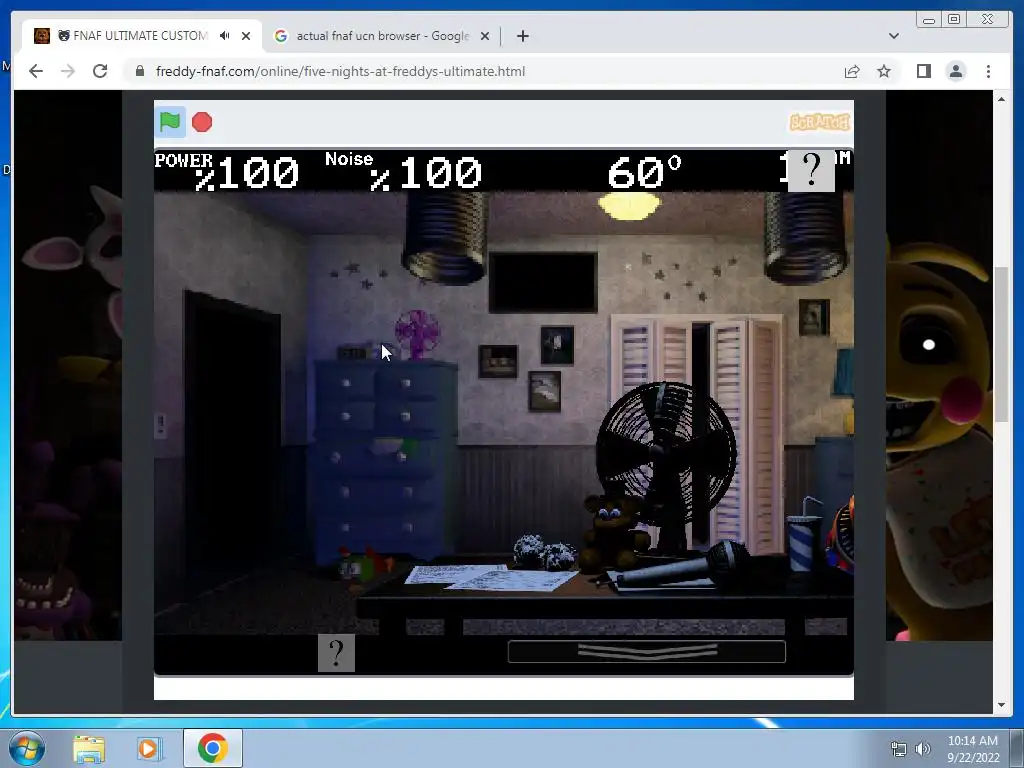Image resolution: width=1024 pixels, height=768 pixels.
Task: Stop the project with the red stop button
Action: pyautogui.click(x=202, y=122)
